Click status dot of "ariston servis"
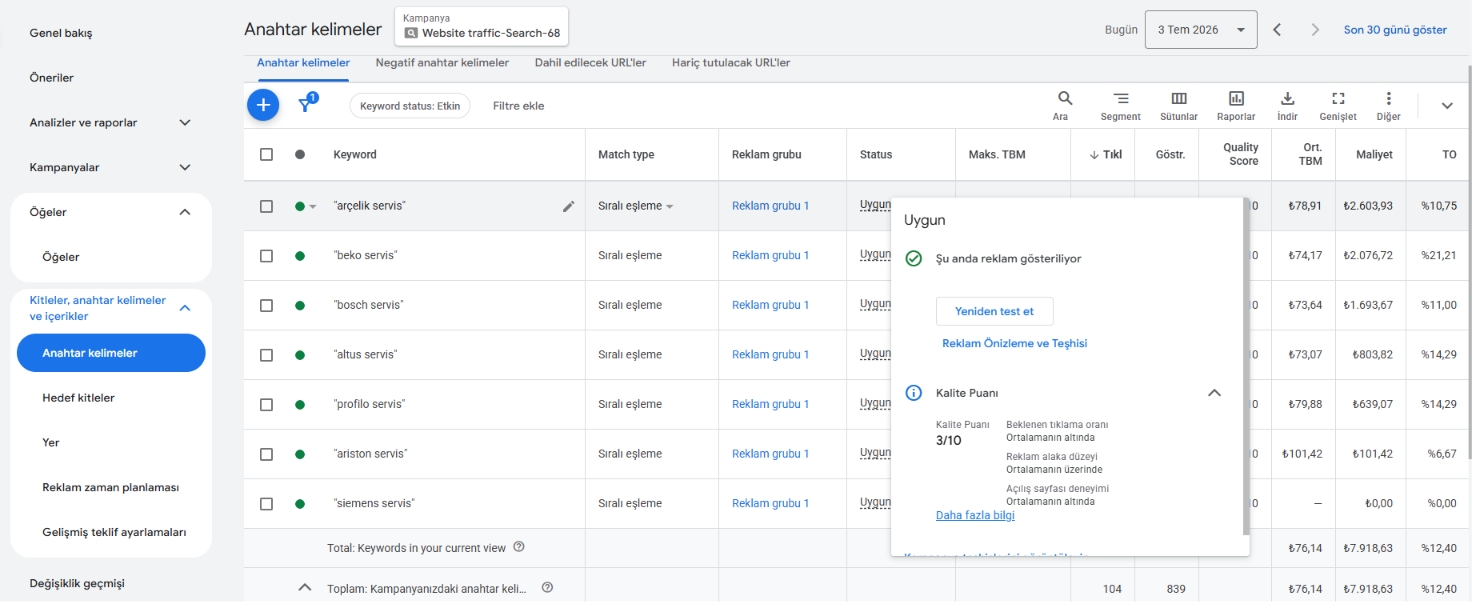The image size is (1472, 602). (x=300, y=454)
